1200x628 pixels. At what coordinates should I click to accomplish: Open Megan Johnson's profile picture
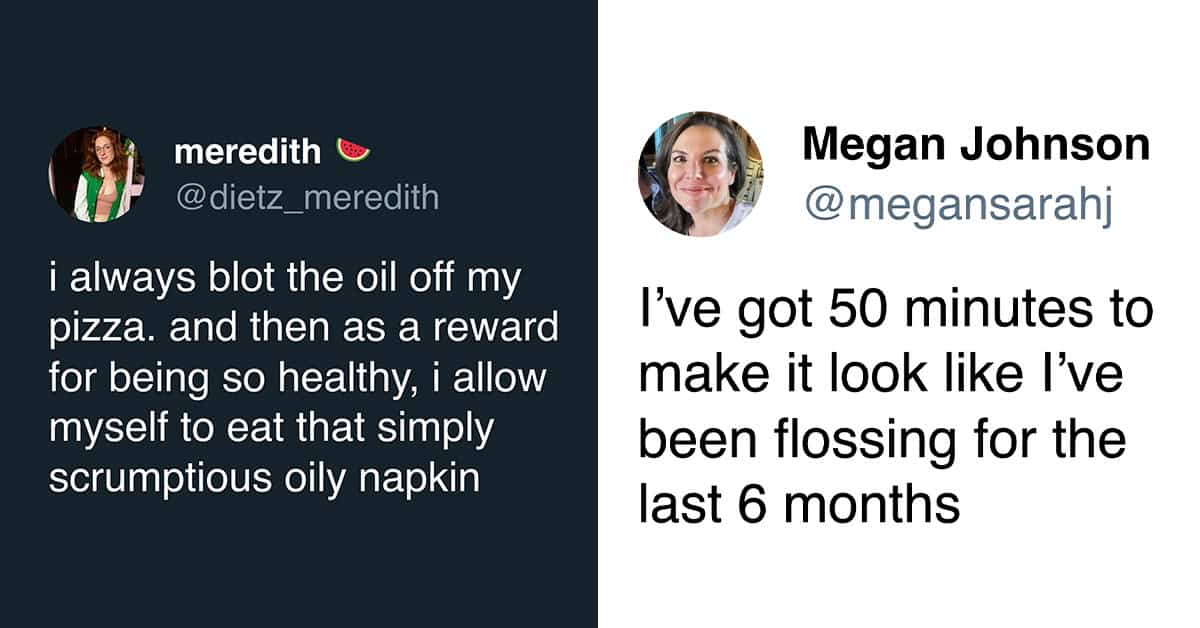tap(700, 174)
